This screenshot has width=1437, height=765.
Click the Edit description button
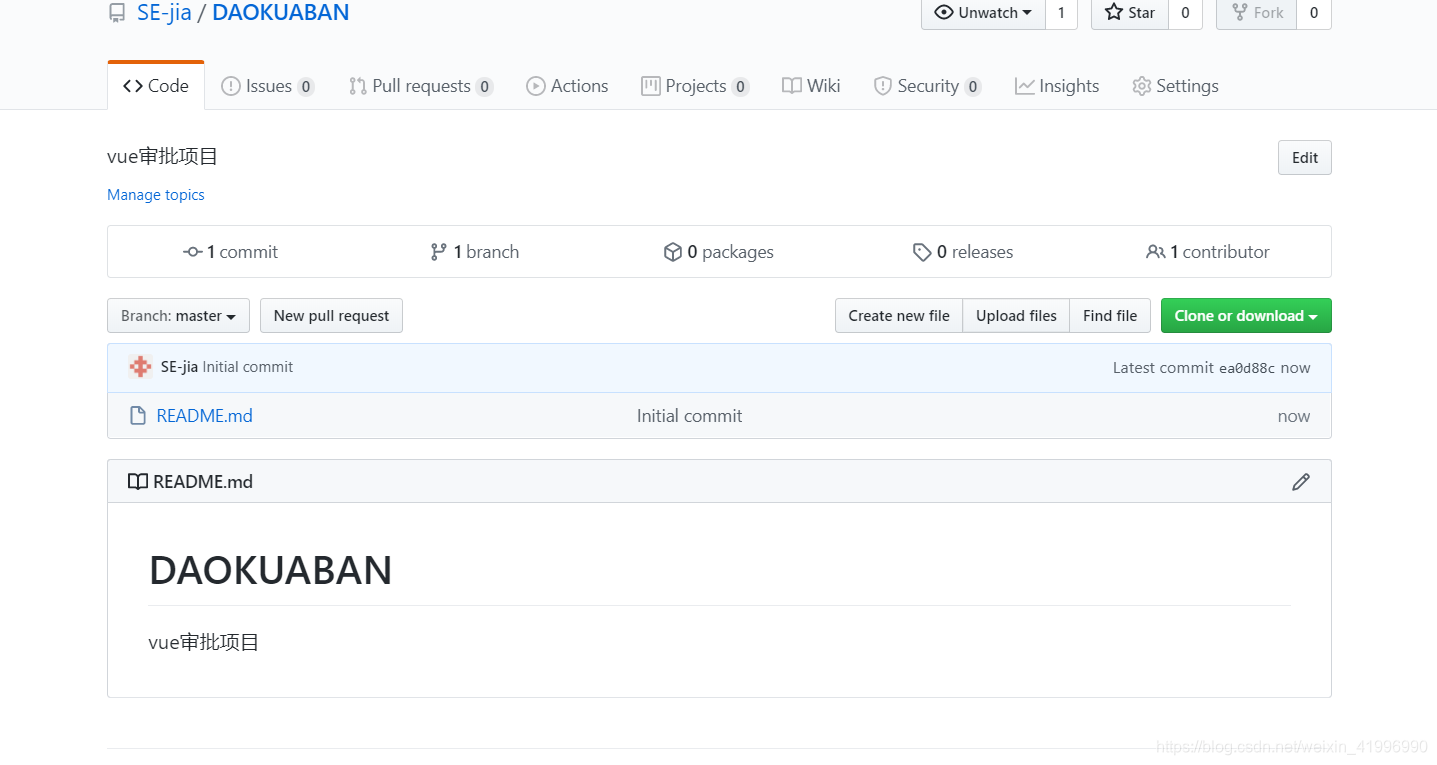click(x=1305, y=158)
